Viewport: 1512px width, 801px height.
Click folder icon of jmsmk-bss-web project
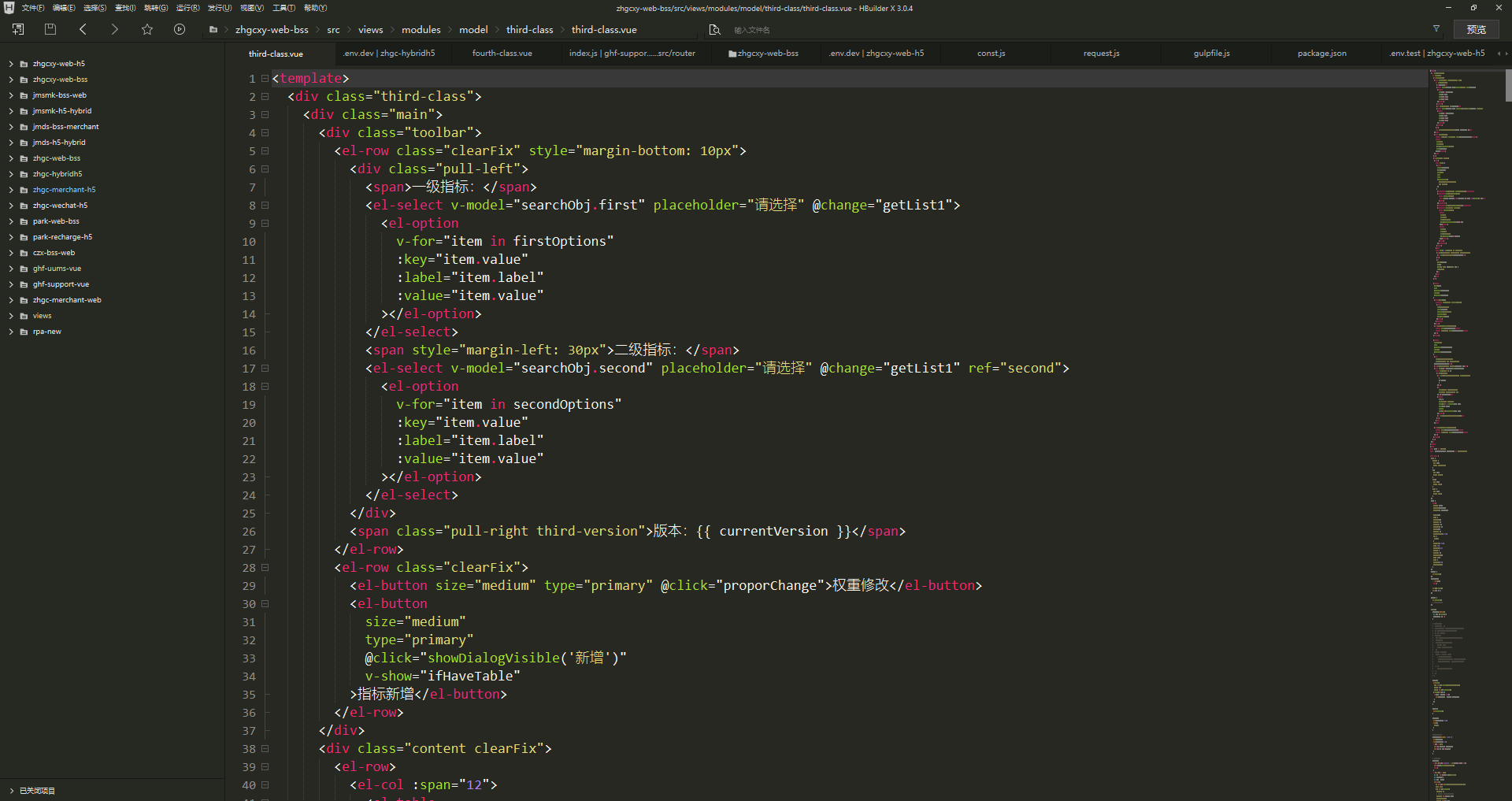pyautogui.click(x=24, y=95)
